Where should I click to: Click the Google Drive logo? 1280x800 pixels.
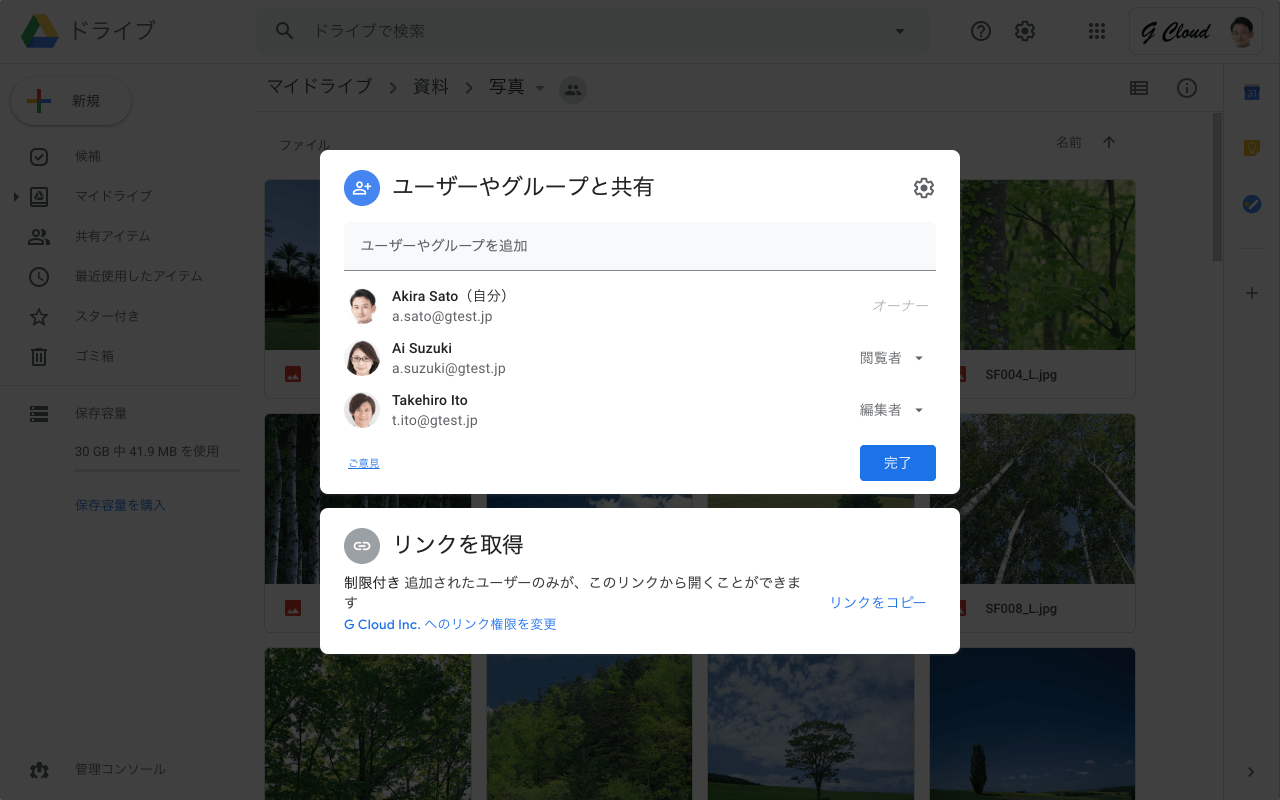click(x=40, y=31)
